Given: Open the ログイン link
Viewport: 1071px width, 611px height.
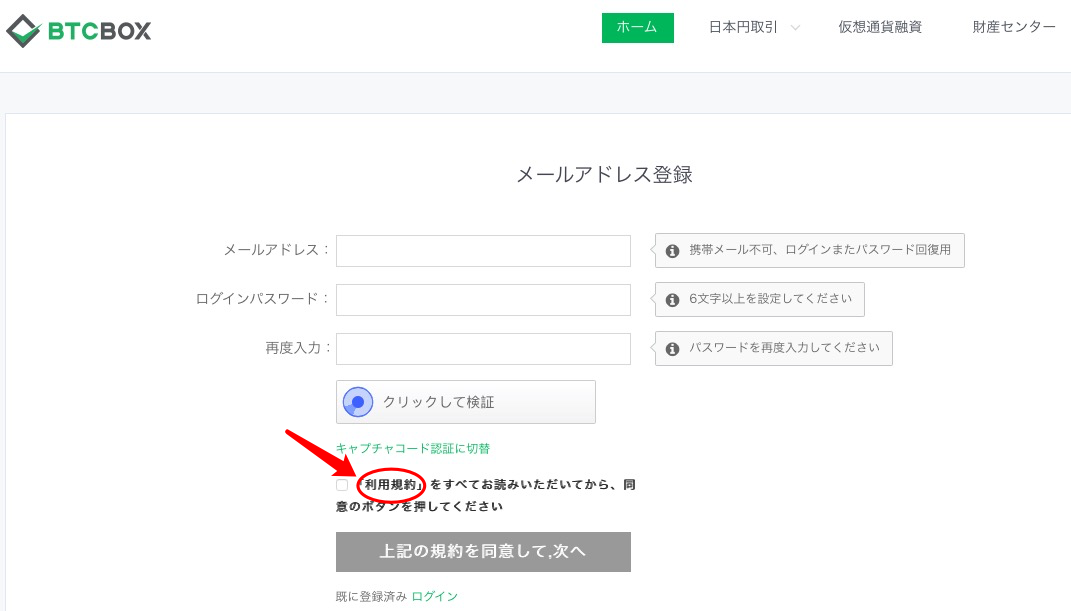Looking at the screenshot, I should click(434, 596).
